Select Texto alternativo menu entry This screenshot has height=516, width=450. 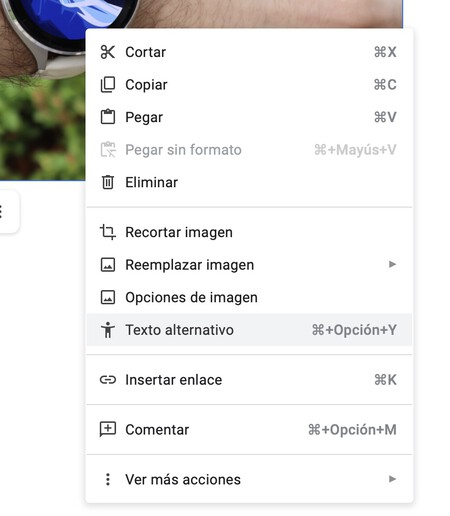pyautogui.click(x=249, y=330)
